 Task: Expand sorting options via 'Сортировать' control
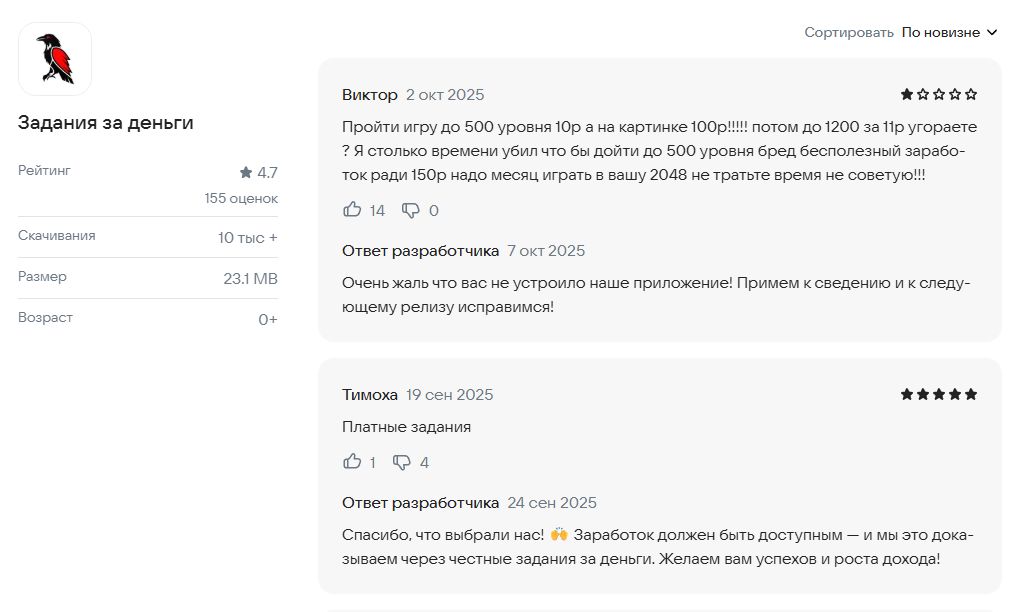click(849, 32)
